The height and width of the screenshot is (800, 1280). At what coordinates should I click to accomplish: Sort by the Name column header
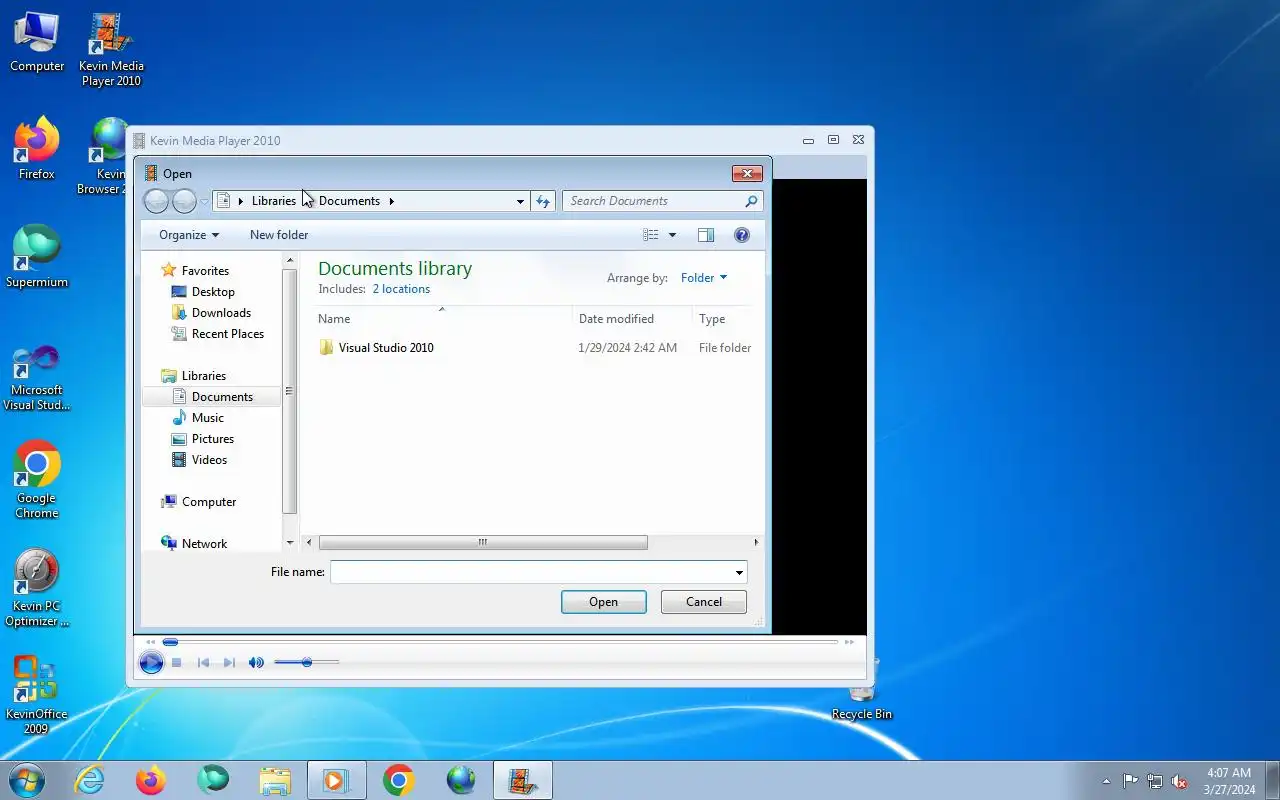pos(444,319)
